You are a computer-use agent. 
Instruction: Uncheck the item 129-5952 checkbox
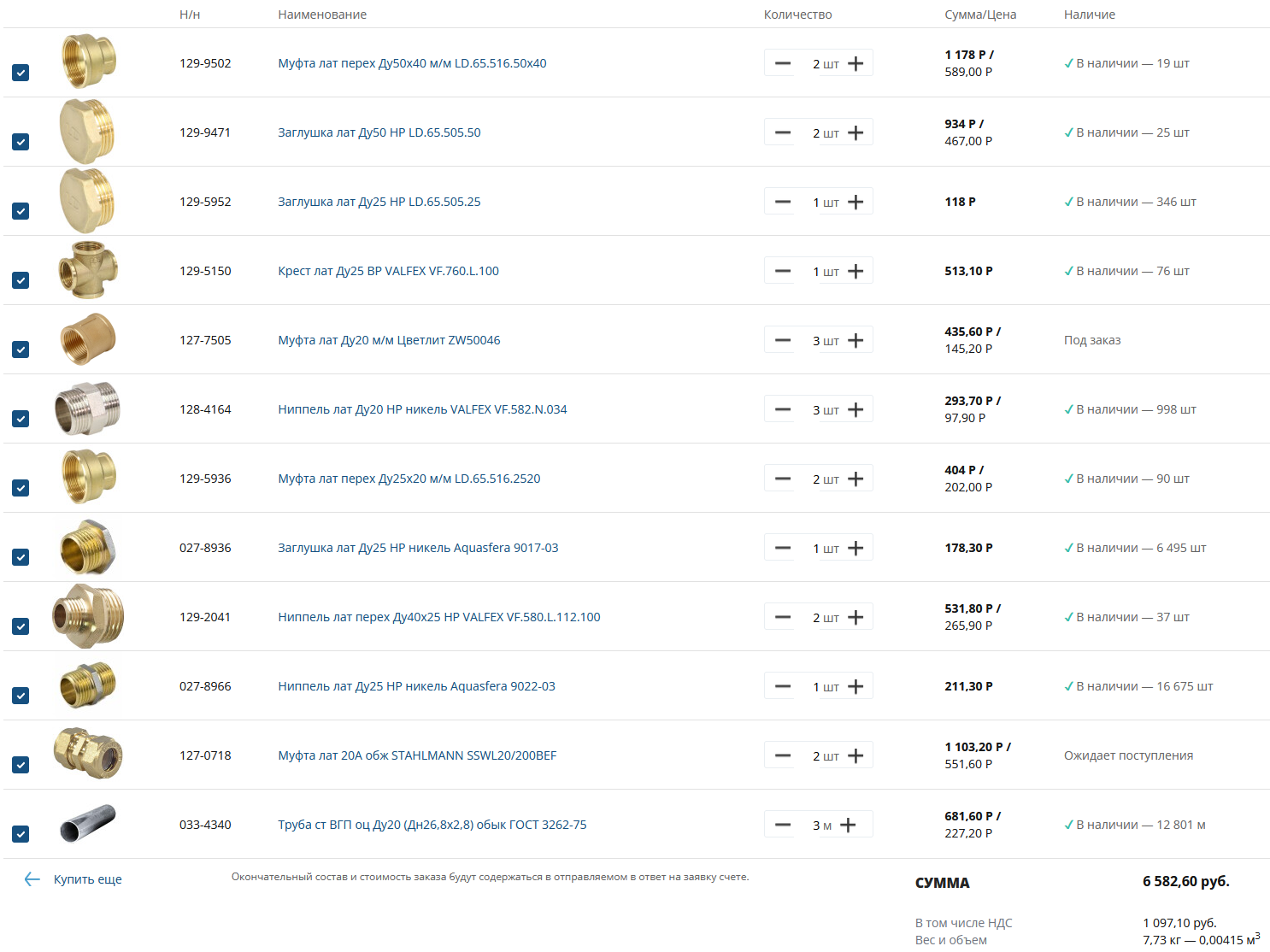[21, 211]
